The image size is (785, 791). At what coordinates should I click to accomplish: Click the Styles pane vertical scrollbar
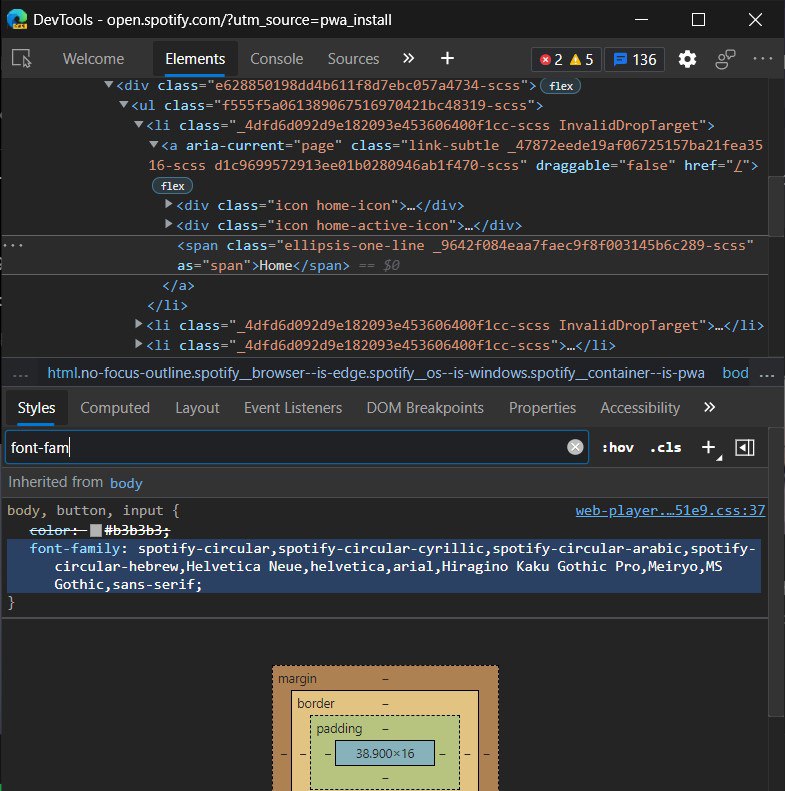pos(776,571)
